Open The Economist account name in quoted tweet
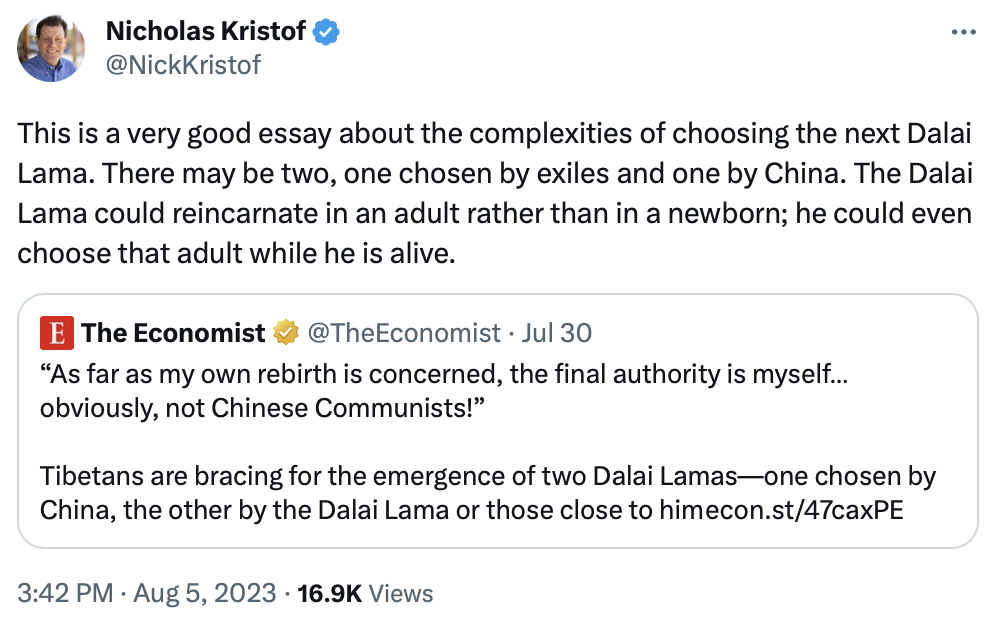Screen dimensions: 998x620 [174, 332]
